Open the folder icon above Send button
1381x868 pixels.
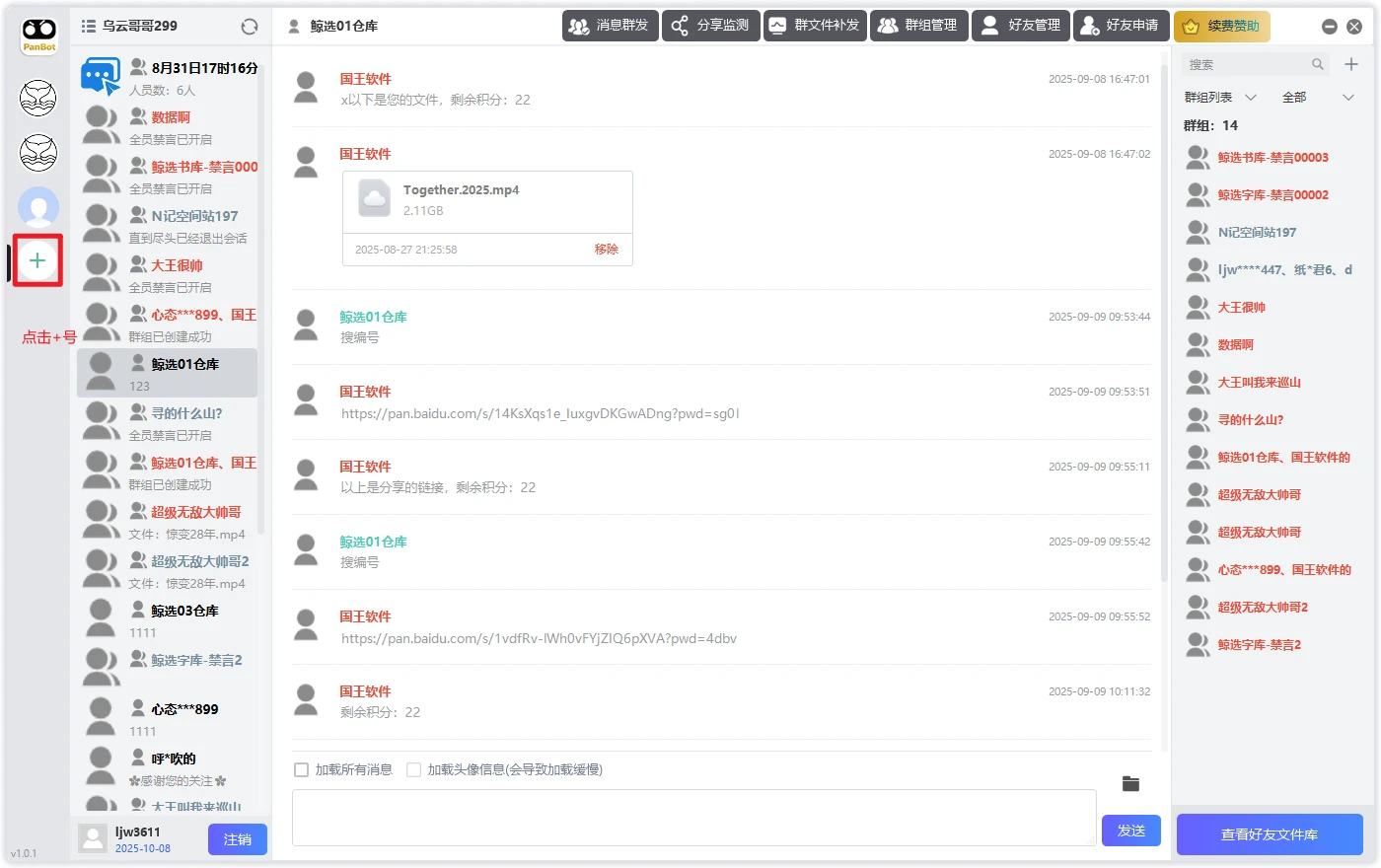tap(1130, 784)
